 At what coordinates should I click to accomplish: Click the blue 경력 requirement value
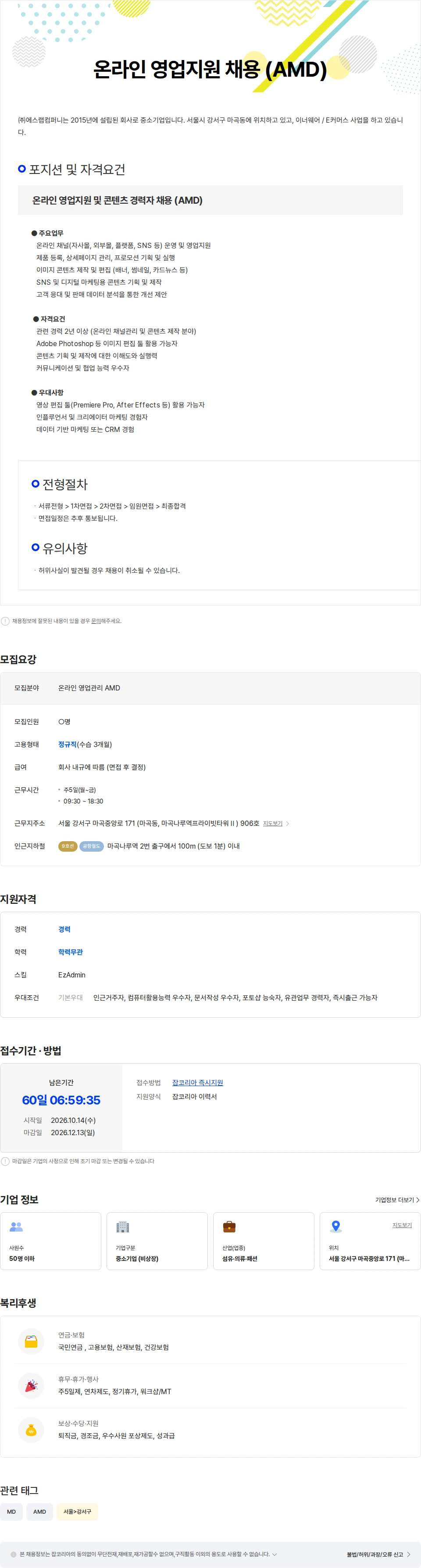click(64, 930)
